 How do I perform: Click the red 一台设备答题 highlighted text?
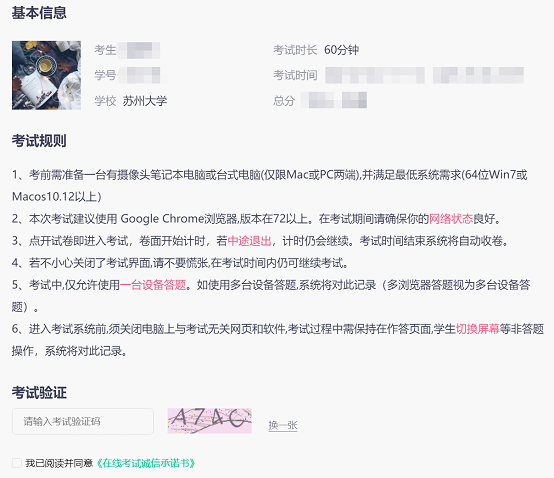point(153,285)
